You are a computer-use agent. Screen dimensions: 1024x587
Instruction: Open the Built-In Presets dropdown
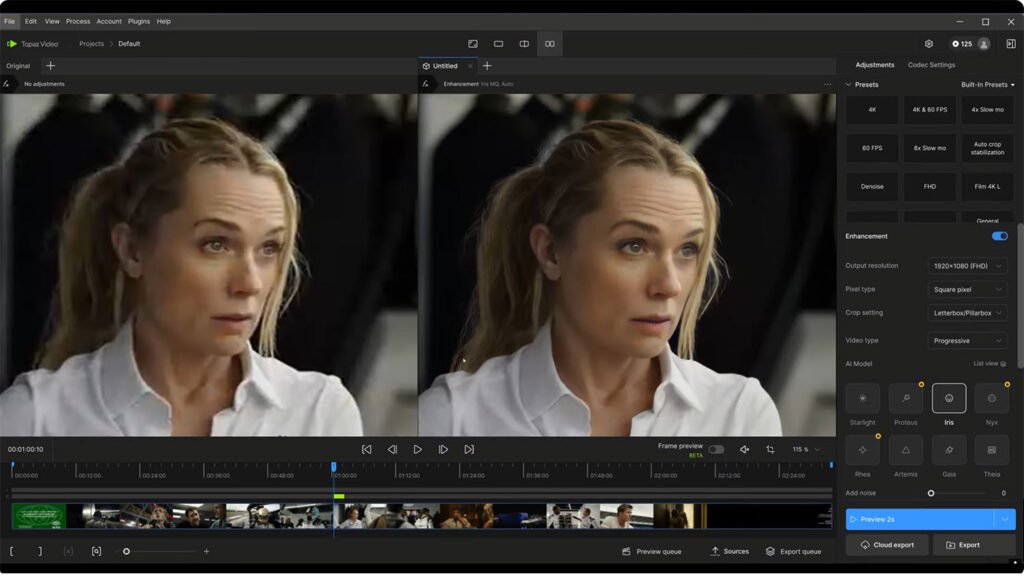[x=987, y=85]
